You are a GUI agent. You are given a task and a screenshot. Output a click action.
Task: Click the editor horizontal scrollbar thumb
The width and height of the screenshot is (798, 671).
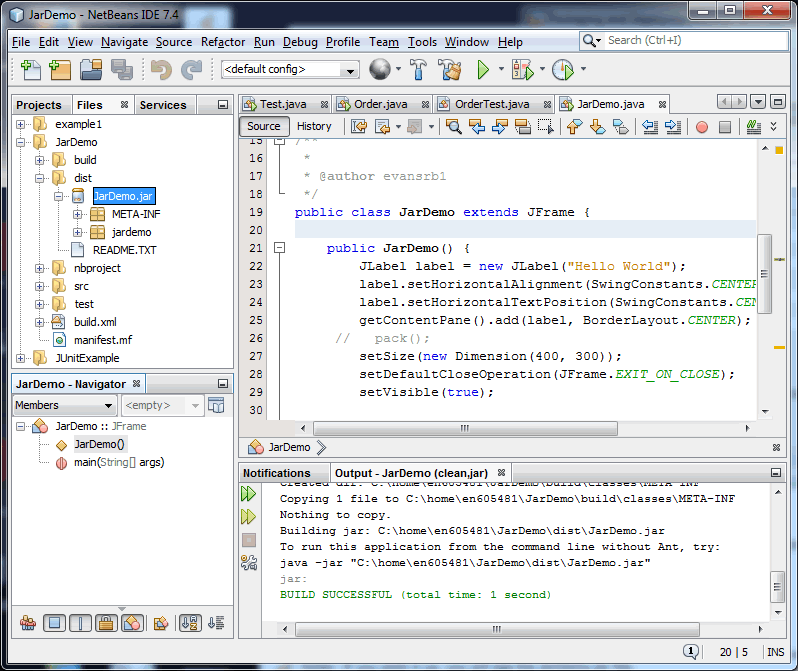pos(465,428)
